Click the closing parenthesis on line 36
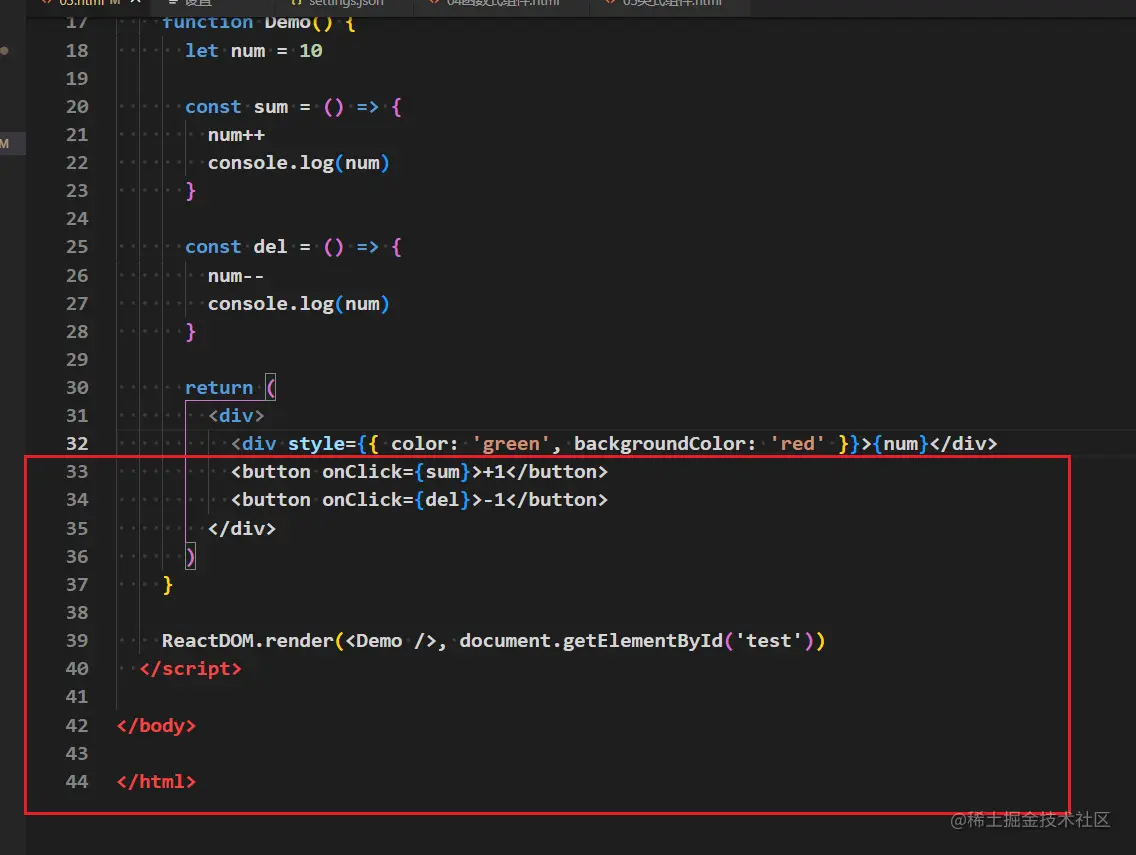Viewport: 1136px width, 855px height. (x=191, y=557)
